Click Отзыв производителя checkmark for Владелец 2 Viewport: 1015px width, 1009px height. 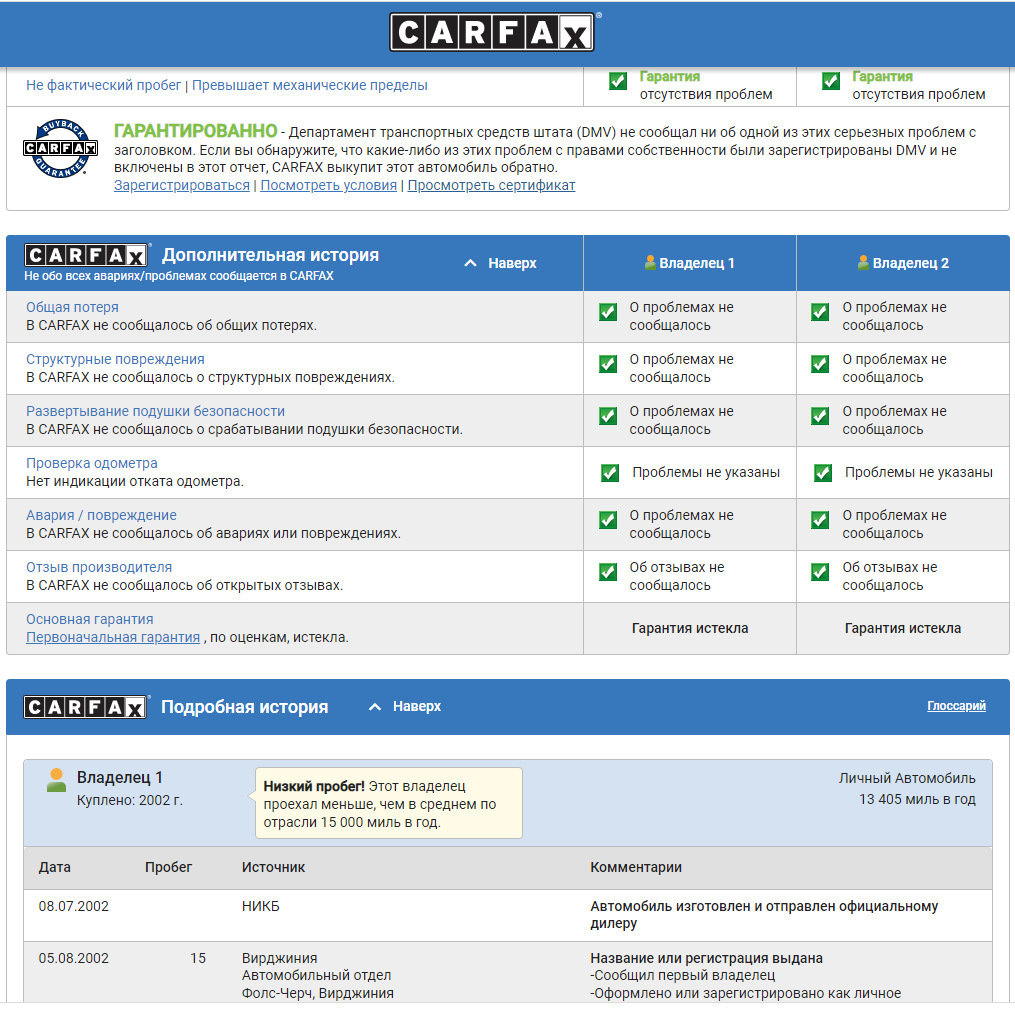pos(820,571)
